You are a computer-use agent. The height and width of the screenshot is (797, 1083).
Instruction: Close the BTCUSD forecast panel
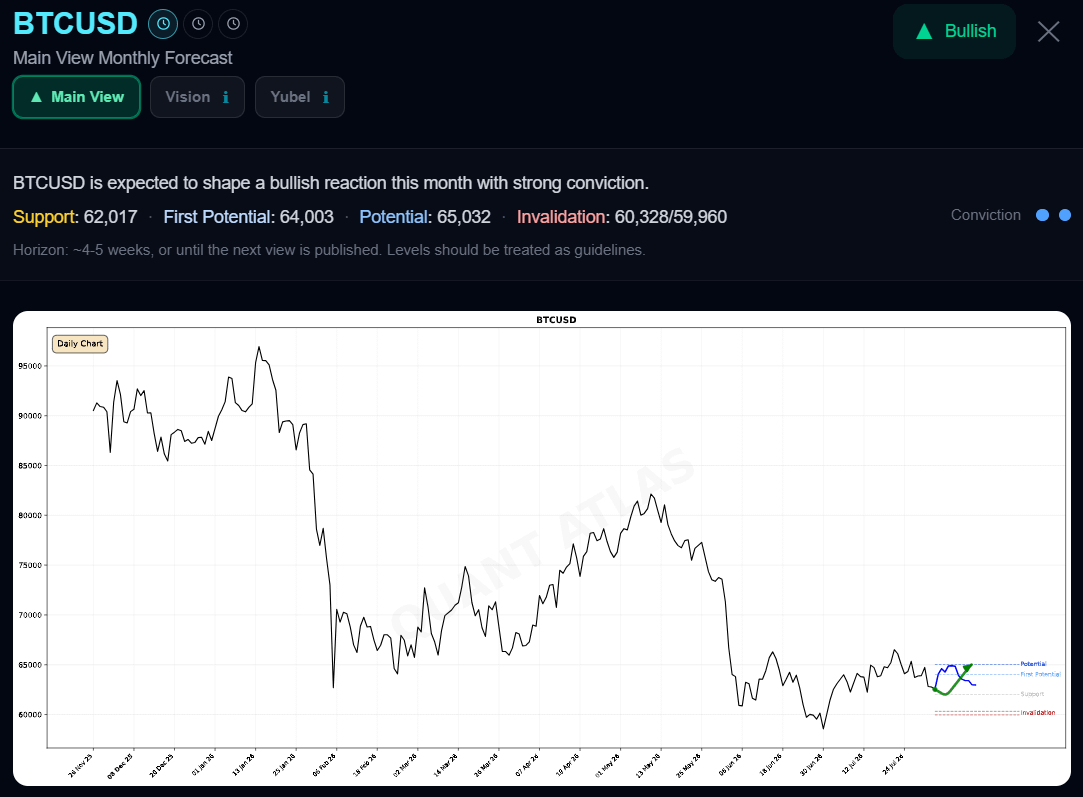point(1048,31)
